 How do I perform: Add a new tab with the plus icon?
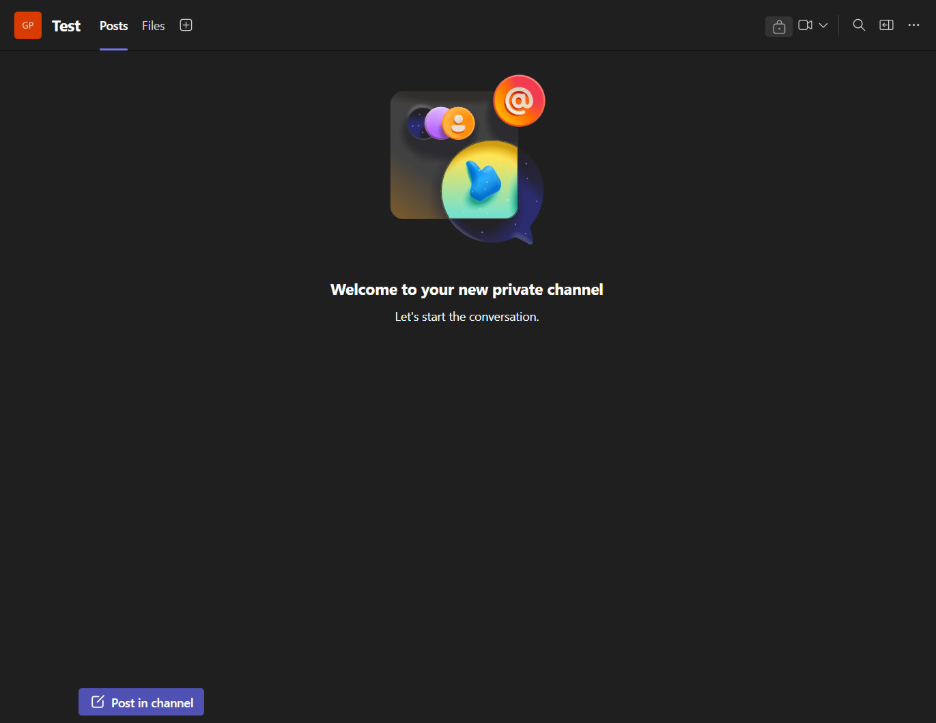(x=186, y=26)
